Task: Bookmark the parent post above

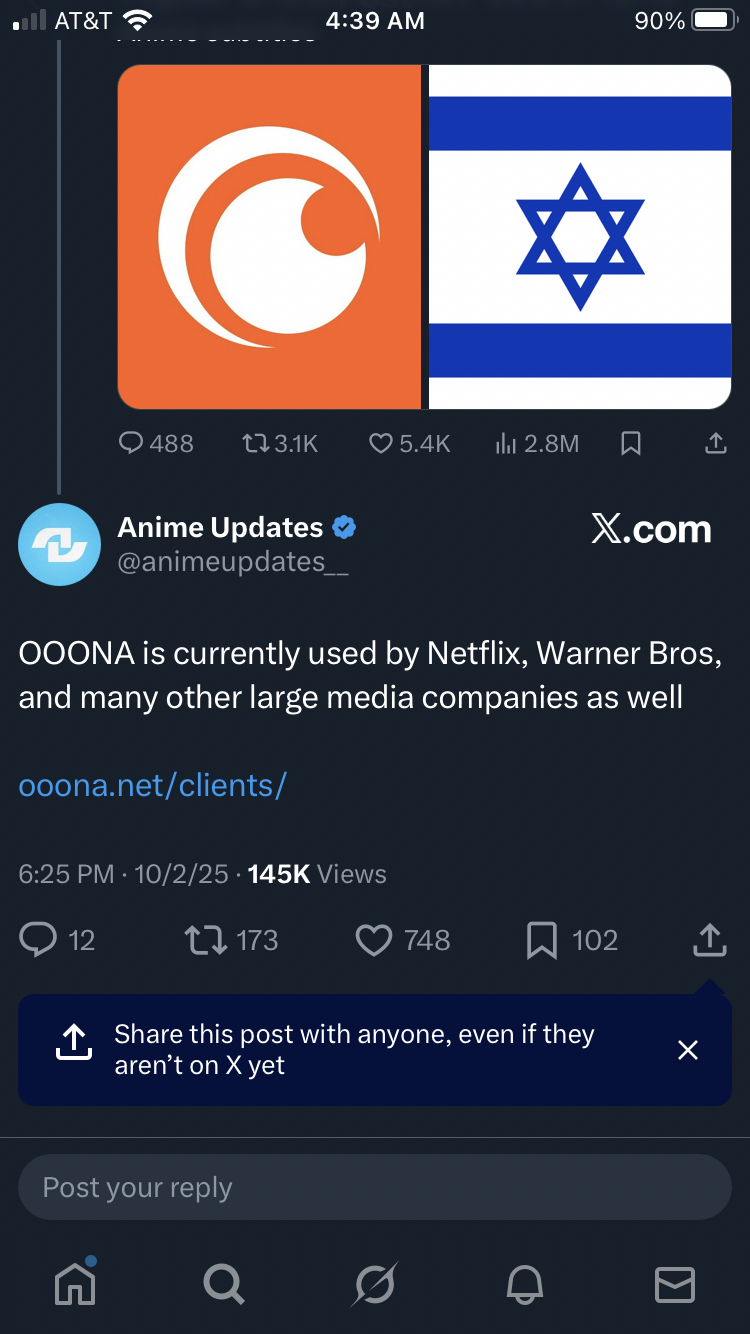Action: (631, 443)
